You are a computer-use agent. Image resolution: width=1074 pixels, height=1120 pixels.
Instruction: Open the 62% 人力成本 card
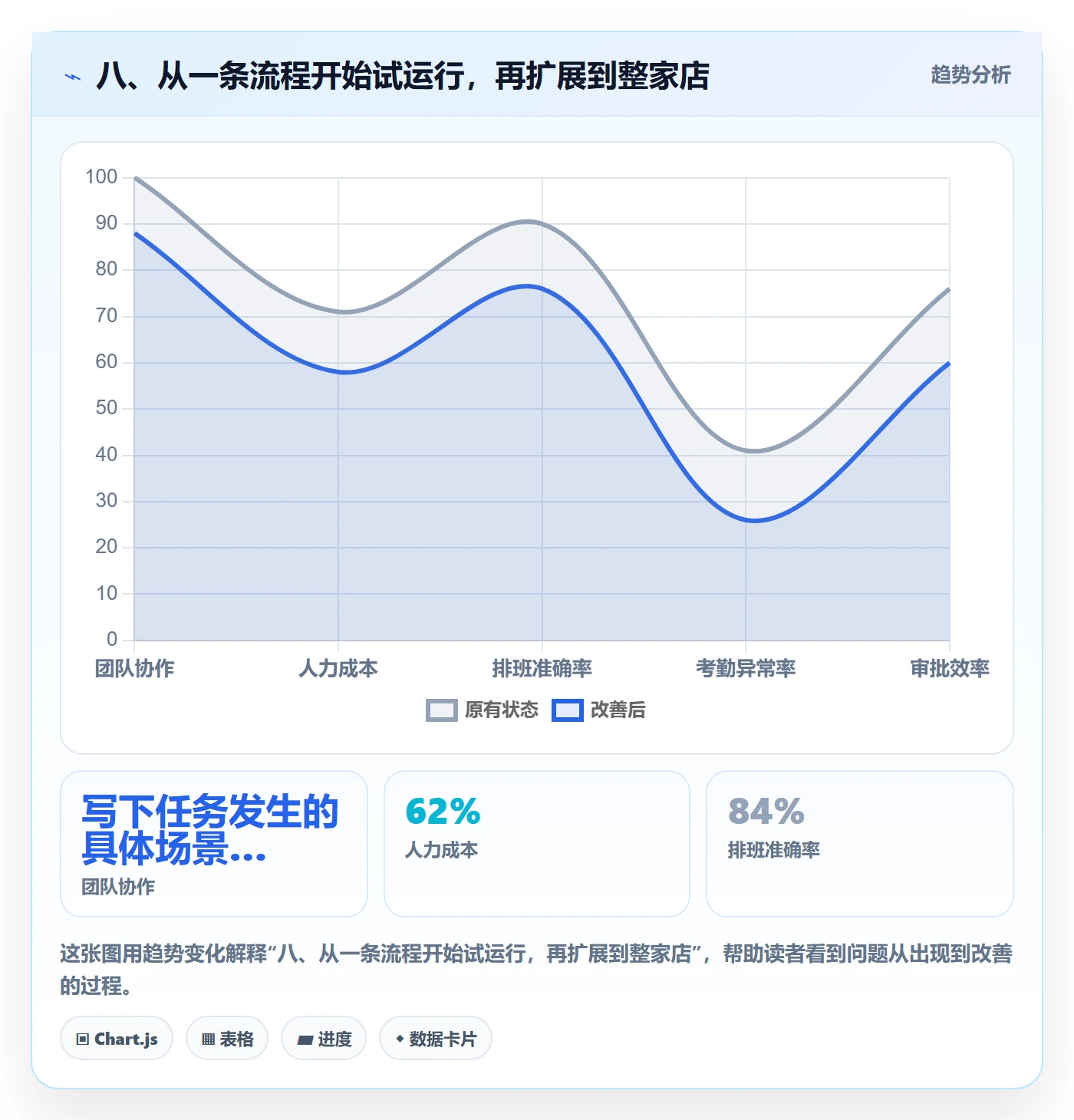pyautogui.click(x=537, y=844)
